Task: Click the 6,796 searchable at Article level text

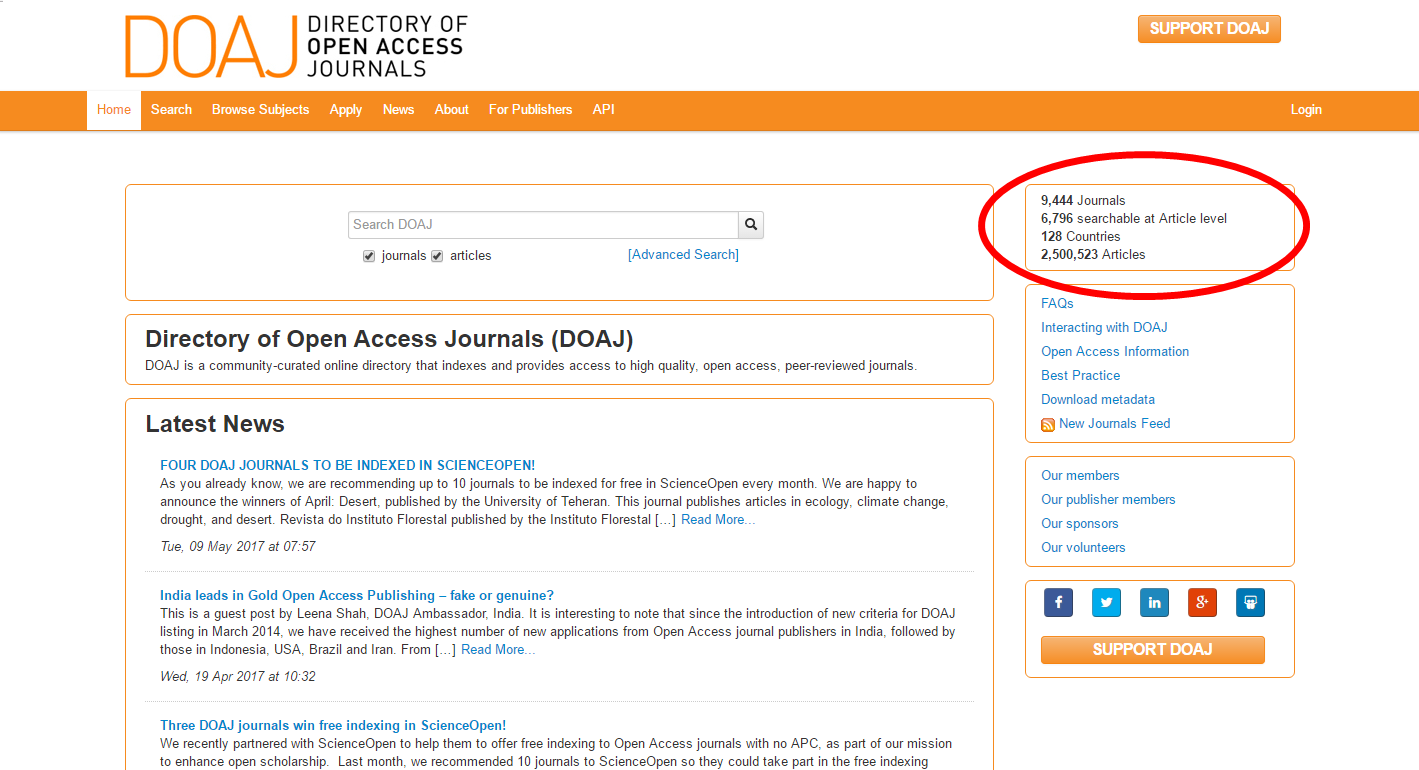Action: [1134, 219]
